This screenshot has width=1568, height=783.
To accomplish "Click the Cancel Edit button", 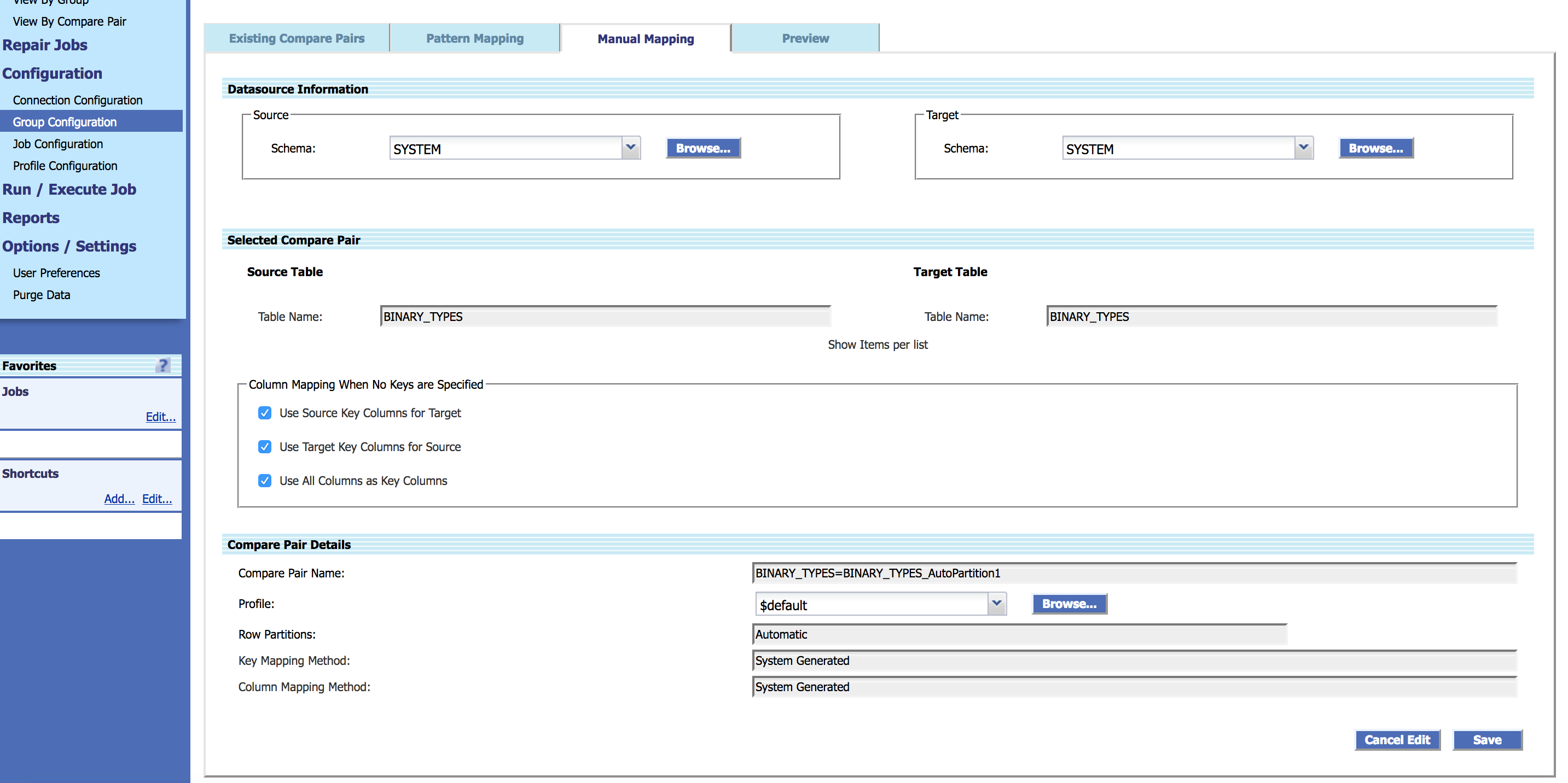I will click(1396, 740).
